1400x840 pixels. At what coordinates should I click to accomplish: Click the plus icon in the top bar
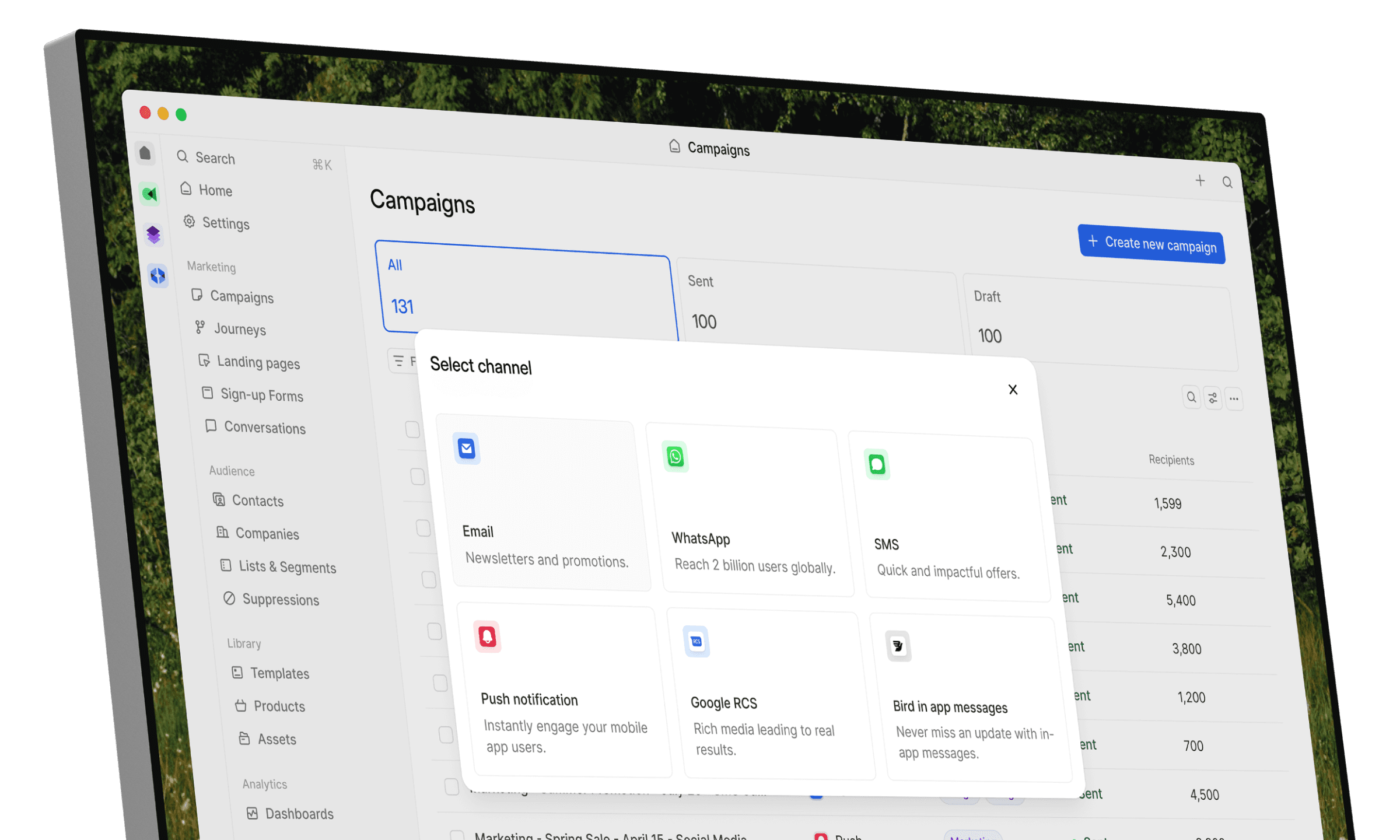coord(1199,180)
